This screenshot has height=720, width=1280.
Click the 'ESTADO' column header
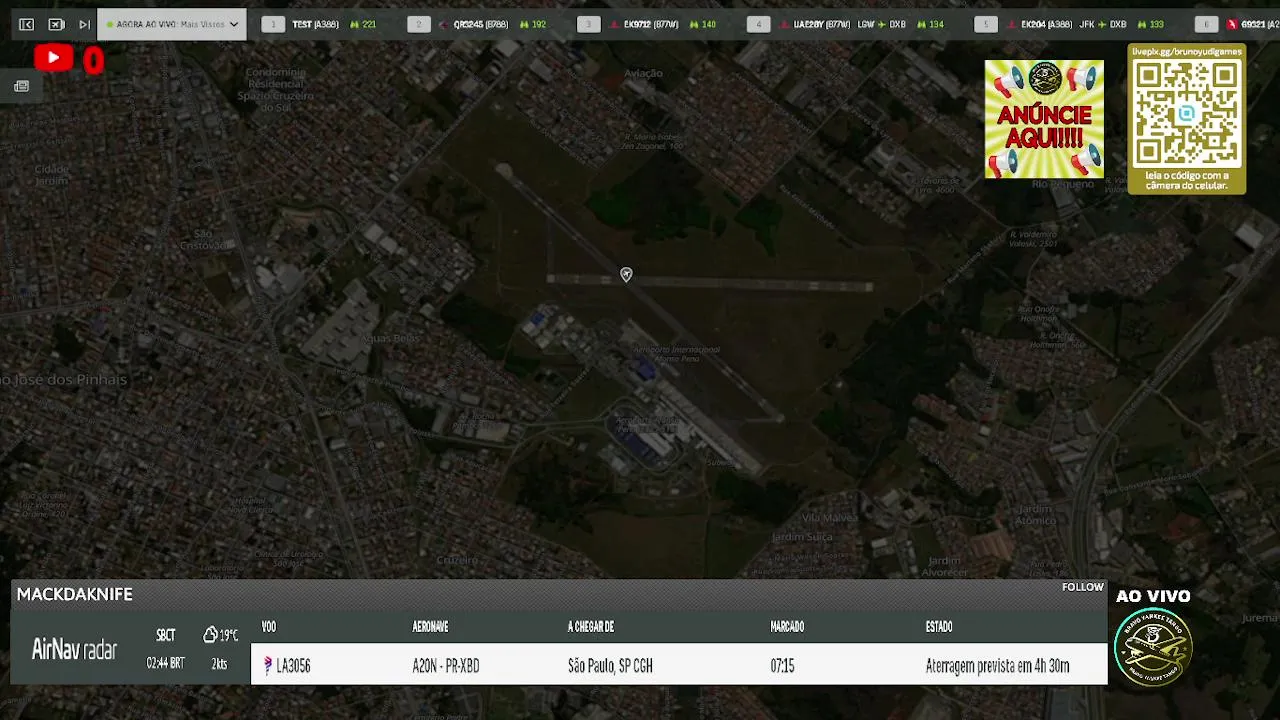point(939,627)
